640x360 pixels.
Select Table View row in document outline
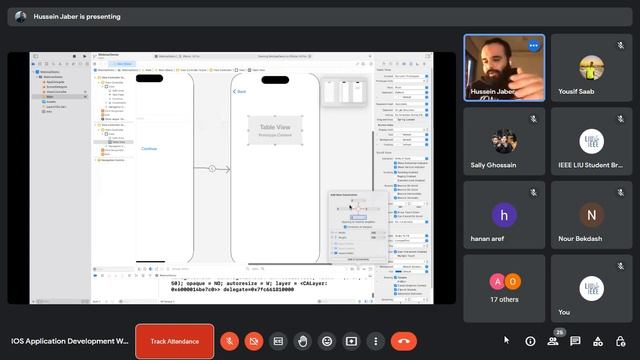point(114,142)
